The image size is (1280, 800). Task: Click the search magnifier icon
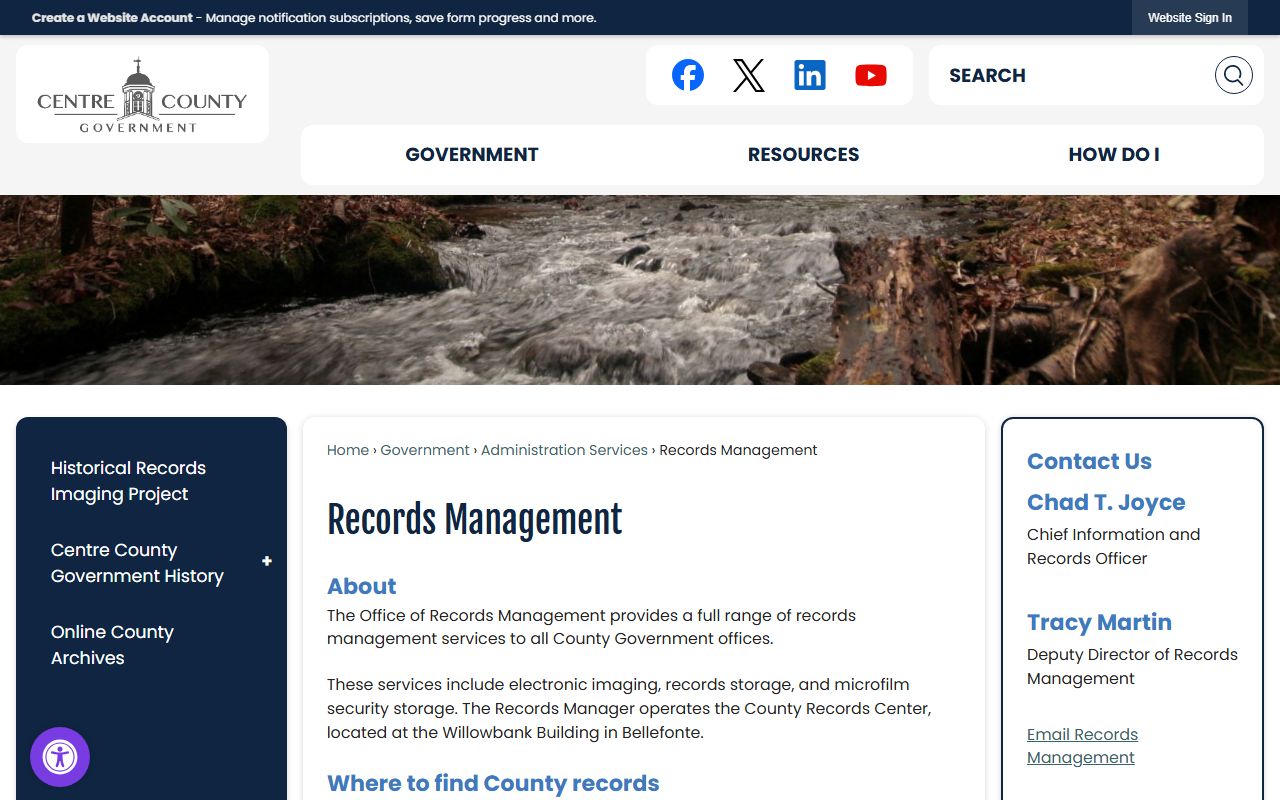click(x=1234, y=75)
